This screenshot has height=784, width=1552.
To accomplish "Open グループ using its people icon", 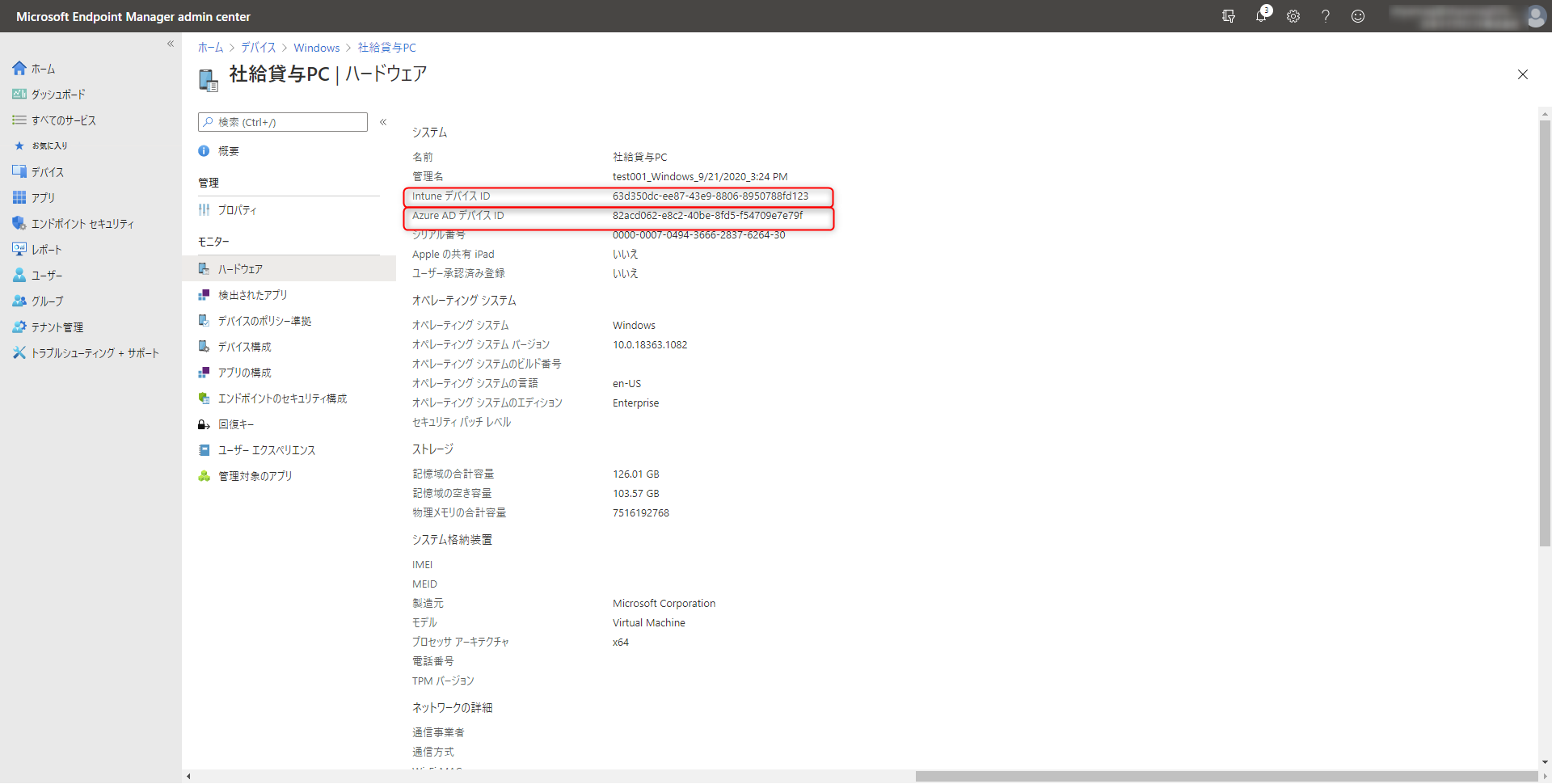I will pyautogui.click(x=19, y=301).
